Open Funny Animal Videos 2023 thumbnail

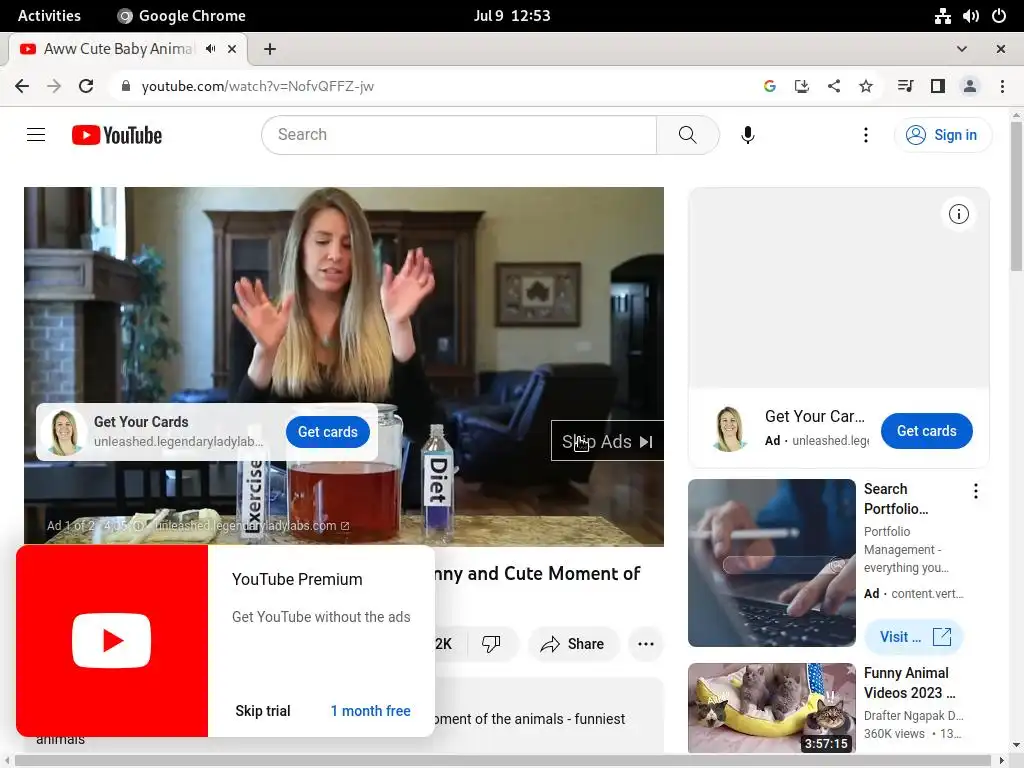point(771,708)
